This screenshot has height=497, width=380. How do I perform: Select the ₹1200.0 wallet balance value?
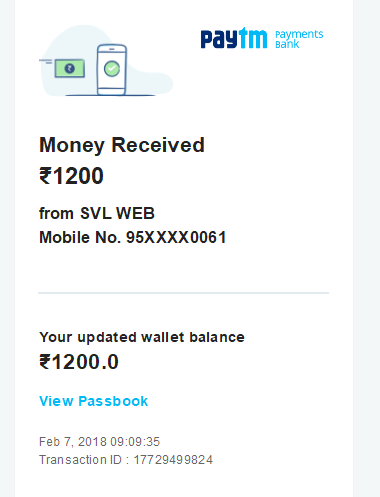(79, 362)
